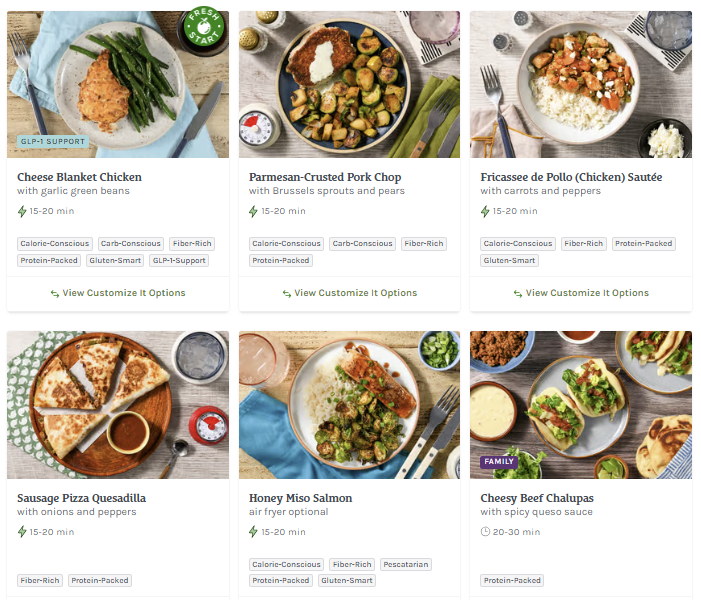Select the GLP-1-Support tag under Cheese Blanket Chicken
Viewport: 701px width, 600px height.
point(178,260)
